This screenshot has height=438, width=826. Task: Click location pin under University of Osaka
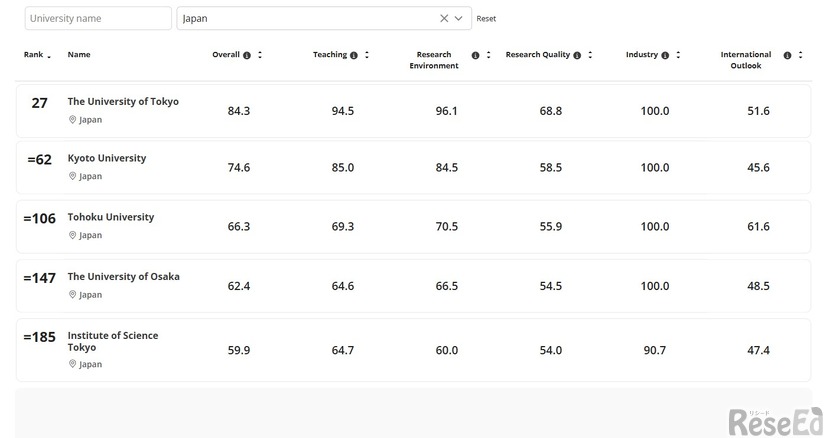(73, 295)
